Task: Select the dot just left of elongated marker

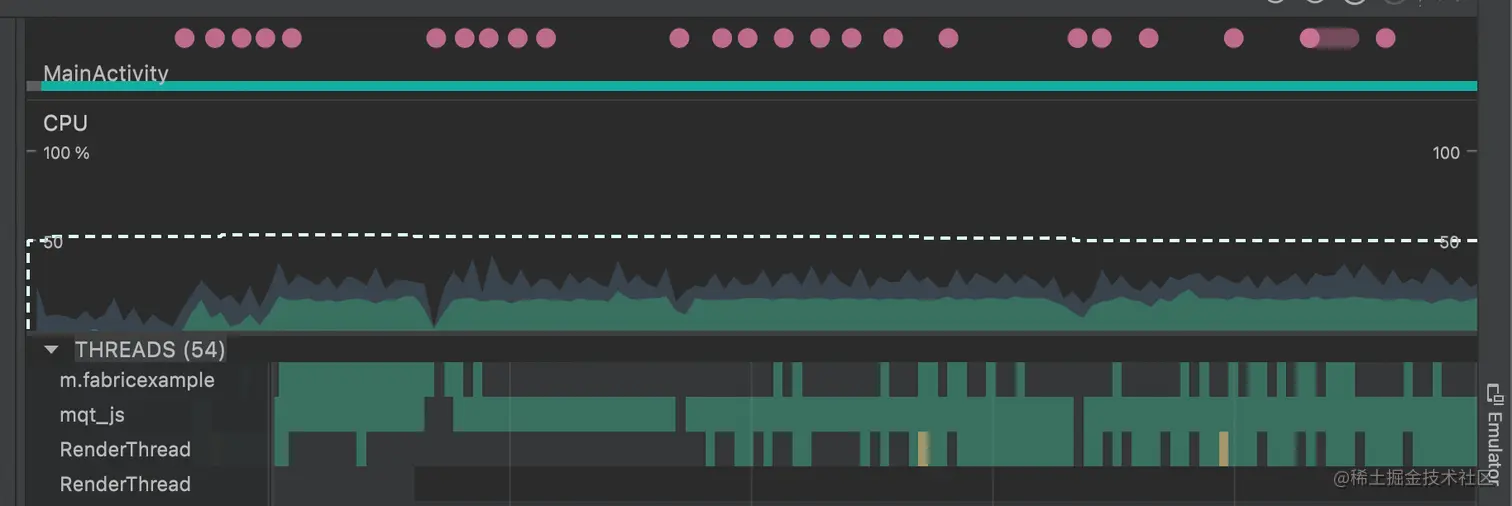Action: coord(1234,38)
